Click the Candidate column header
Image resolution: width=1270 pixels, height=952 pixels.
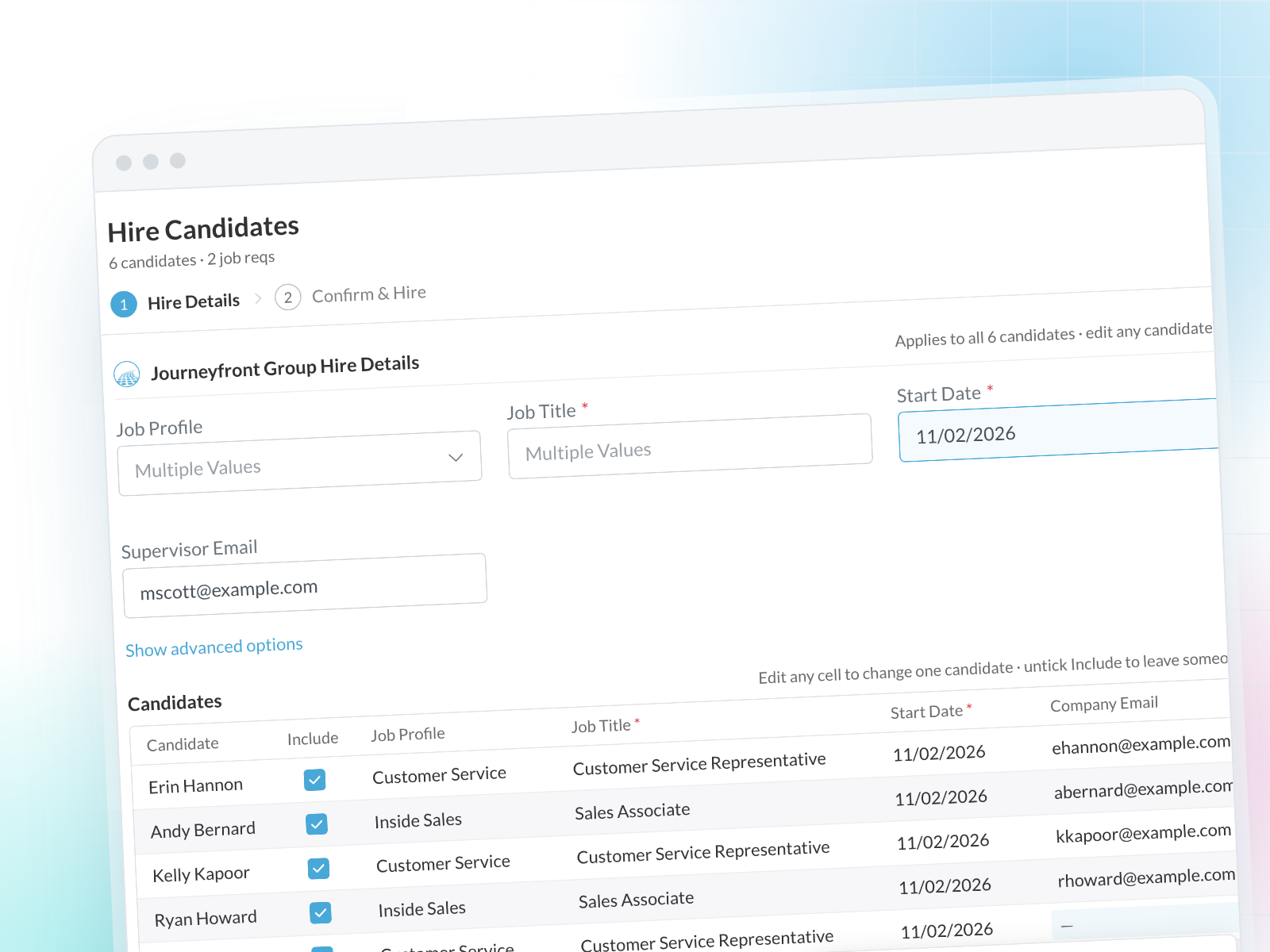(x=183, y=744)
